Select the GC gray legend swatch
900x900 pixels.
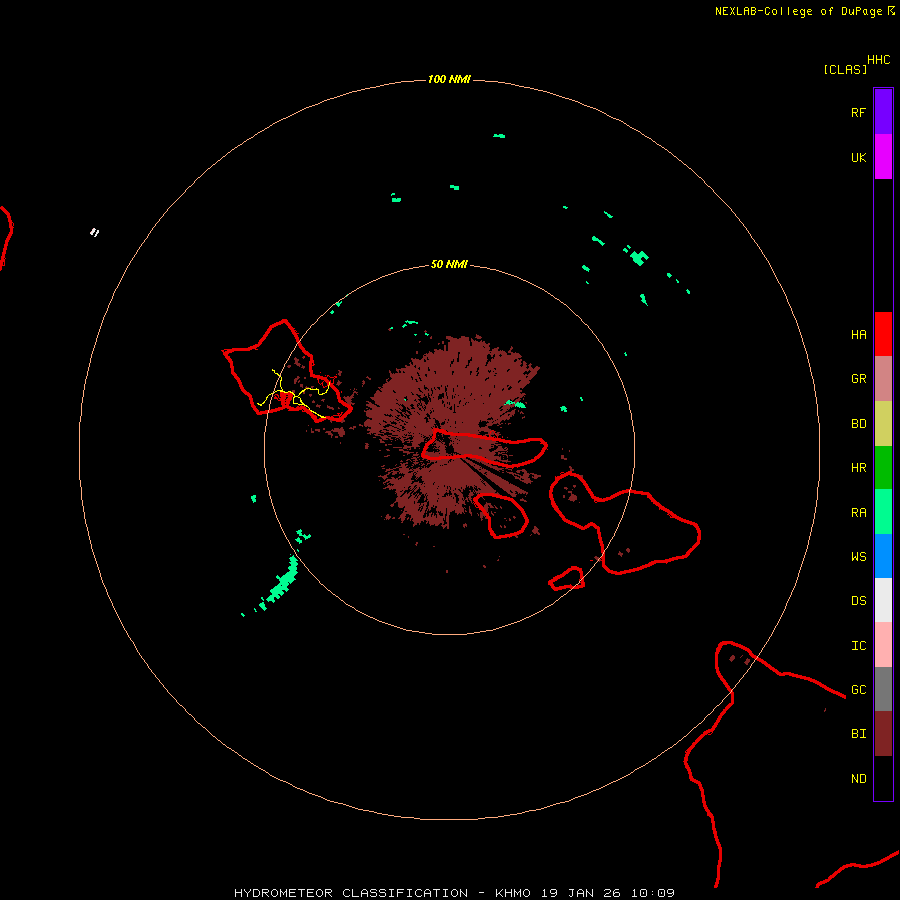pos(883,689)
